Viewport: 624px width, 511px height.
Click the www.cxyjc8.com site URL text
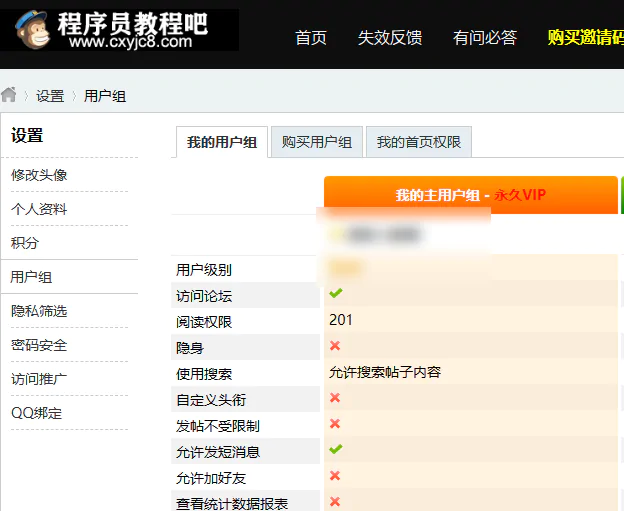131,41
